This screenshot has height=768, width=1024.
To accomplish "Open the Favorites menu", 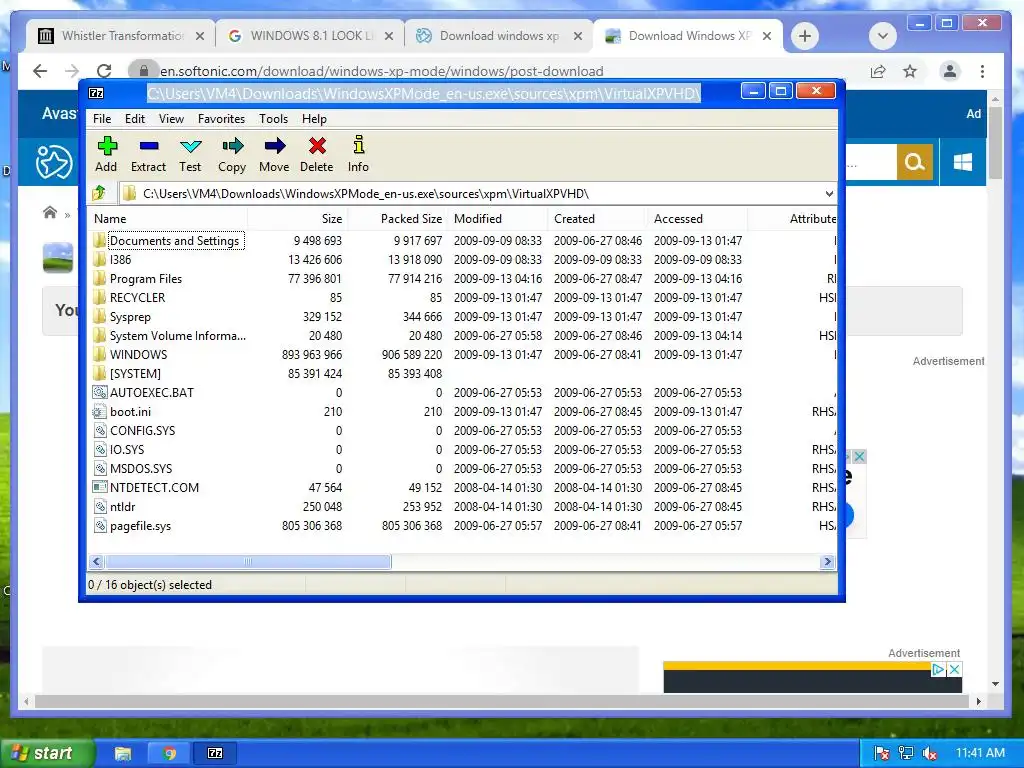I will click(221, 118).
